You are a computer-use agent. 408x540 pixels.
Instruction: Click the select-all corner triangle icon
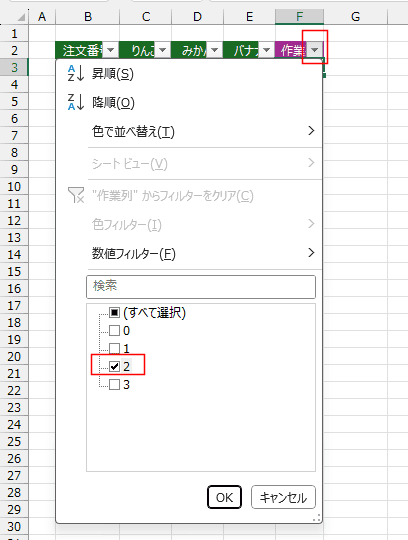click(x=21, y=17)
